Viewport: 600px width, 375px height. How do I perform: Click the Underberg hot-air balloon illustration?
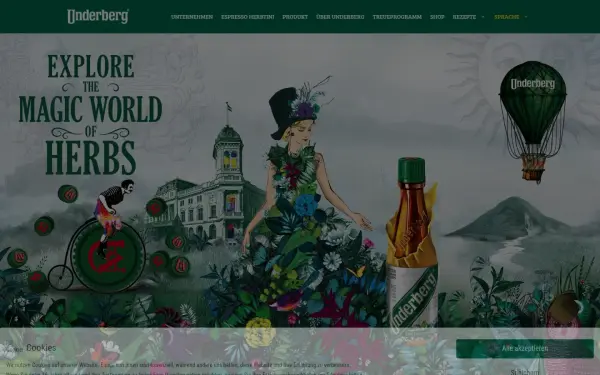click(x=533, y=121)
